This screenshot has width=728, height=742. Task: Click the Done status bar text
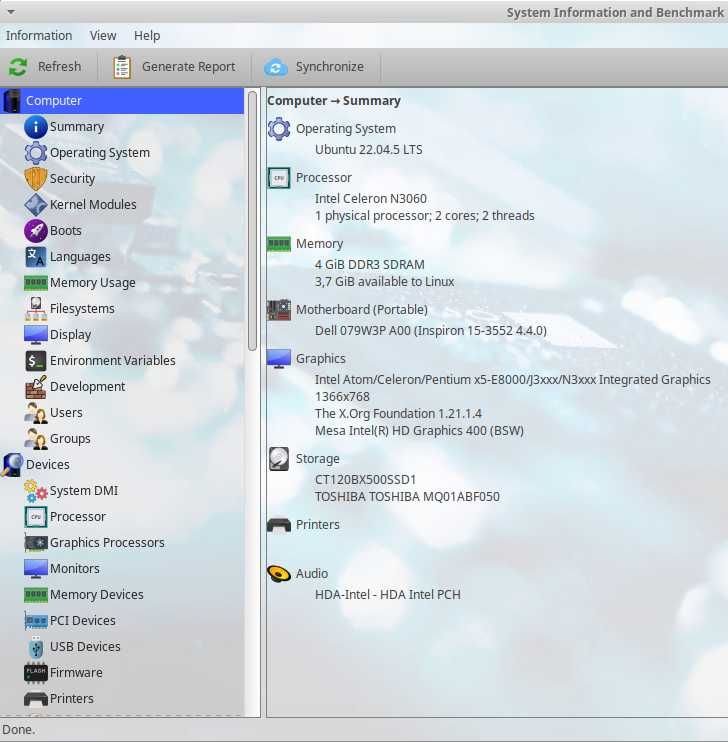click(x=18, y=730)
